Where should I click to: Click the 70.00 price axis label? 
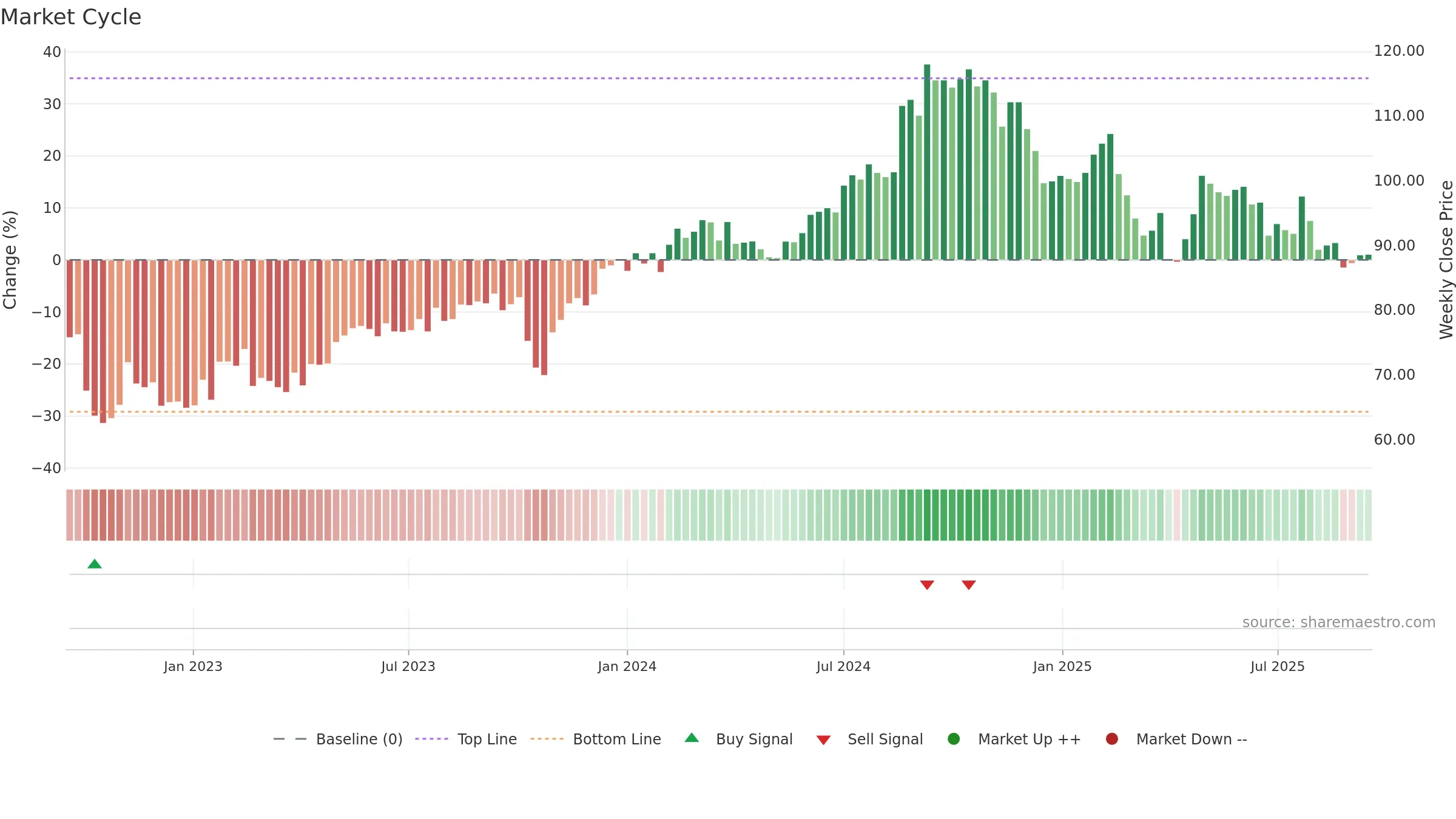(x=1395, y=375)
